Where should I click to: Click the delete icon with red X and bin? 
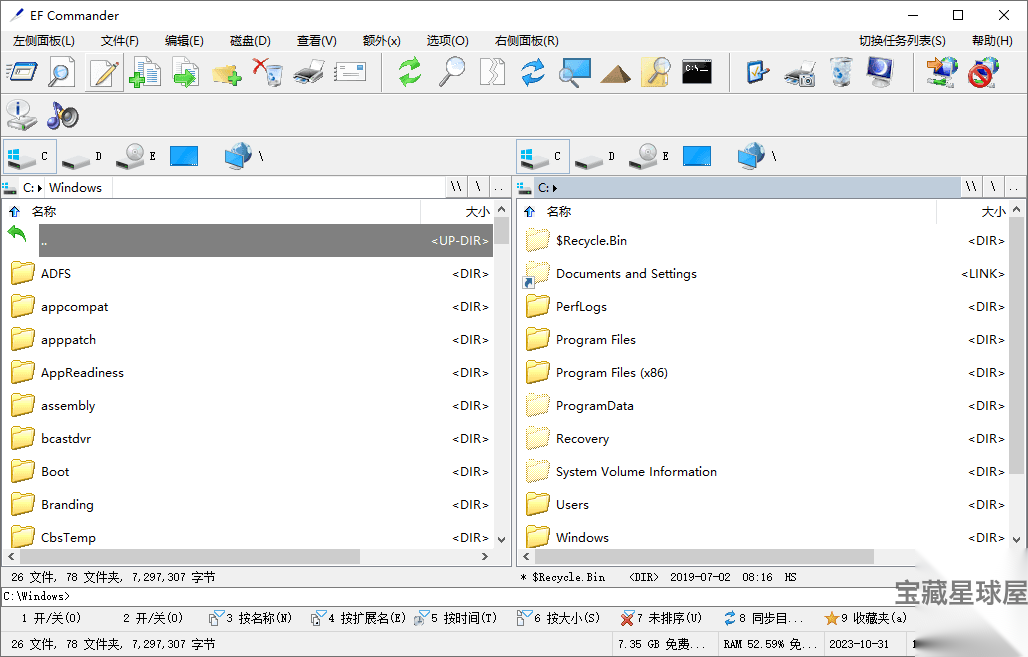(x=268, y=72)
